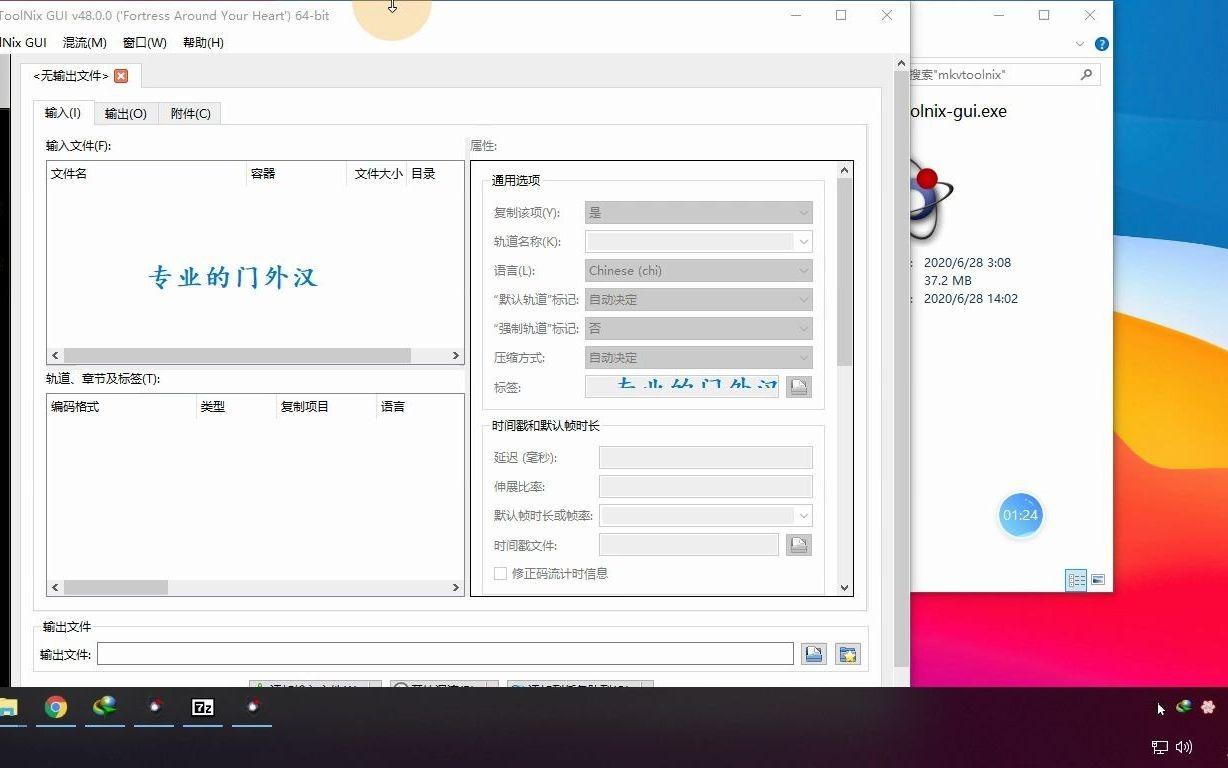Click the down arrow on properties panel scrollbar
The width and height of the screenshot is (1228, 768).
[x=844, y=588]
